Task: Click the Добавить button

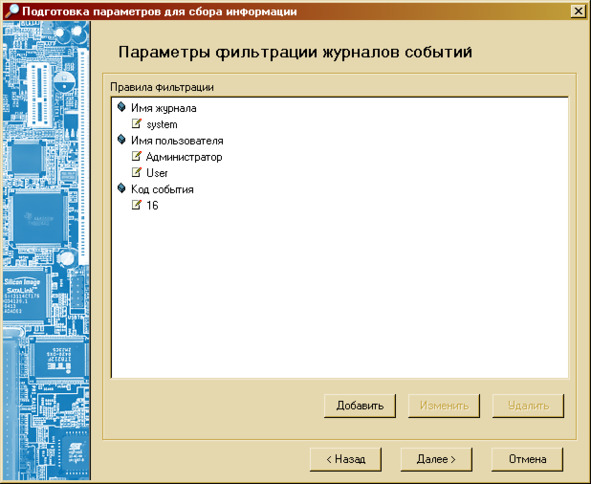Action: [x=360, y=406]
